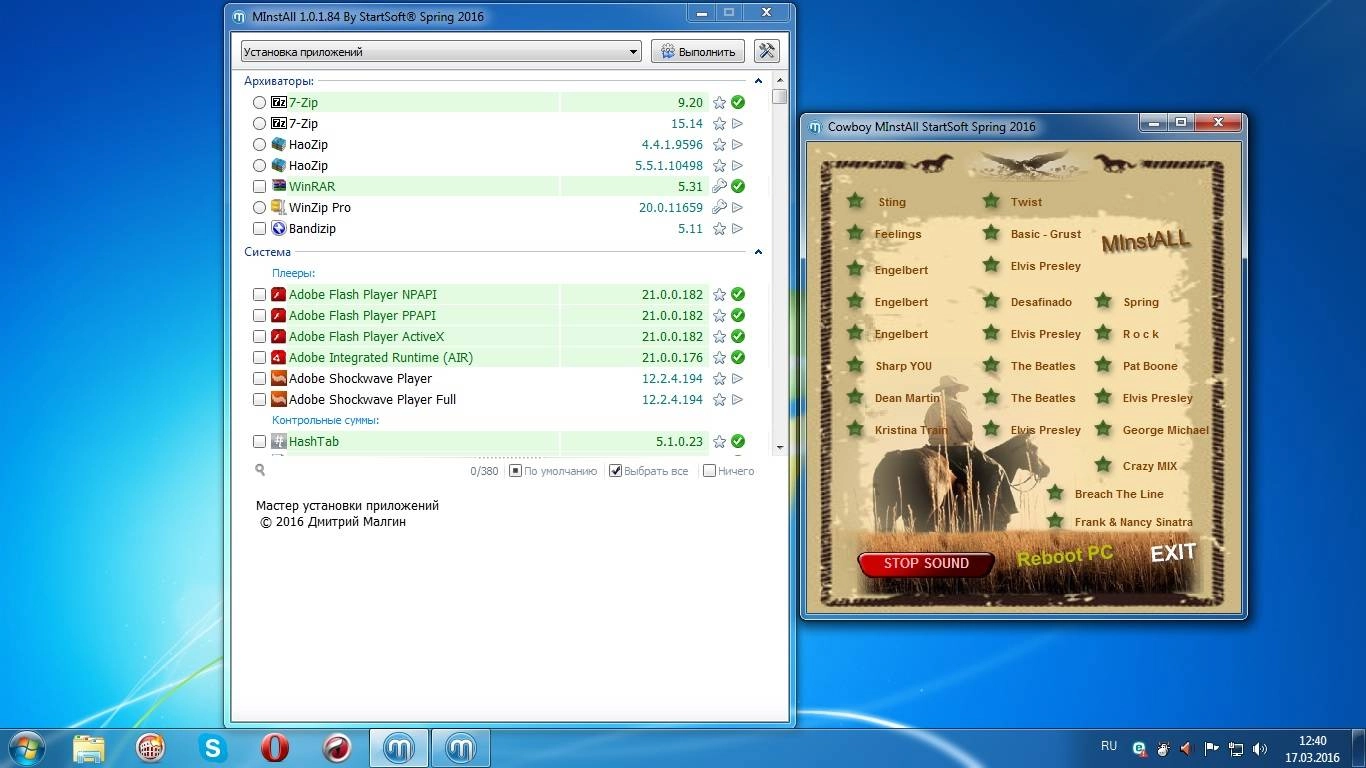Play the Basic - Grust track

click(x=1046, y=233)
